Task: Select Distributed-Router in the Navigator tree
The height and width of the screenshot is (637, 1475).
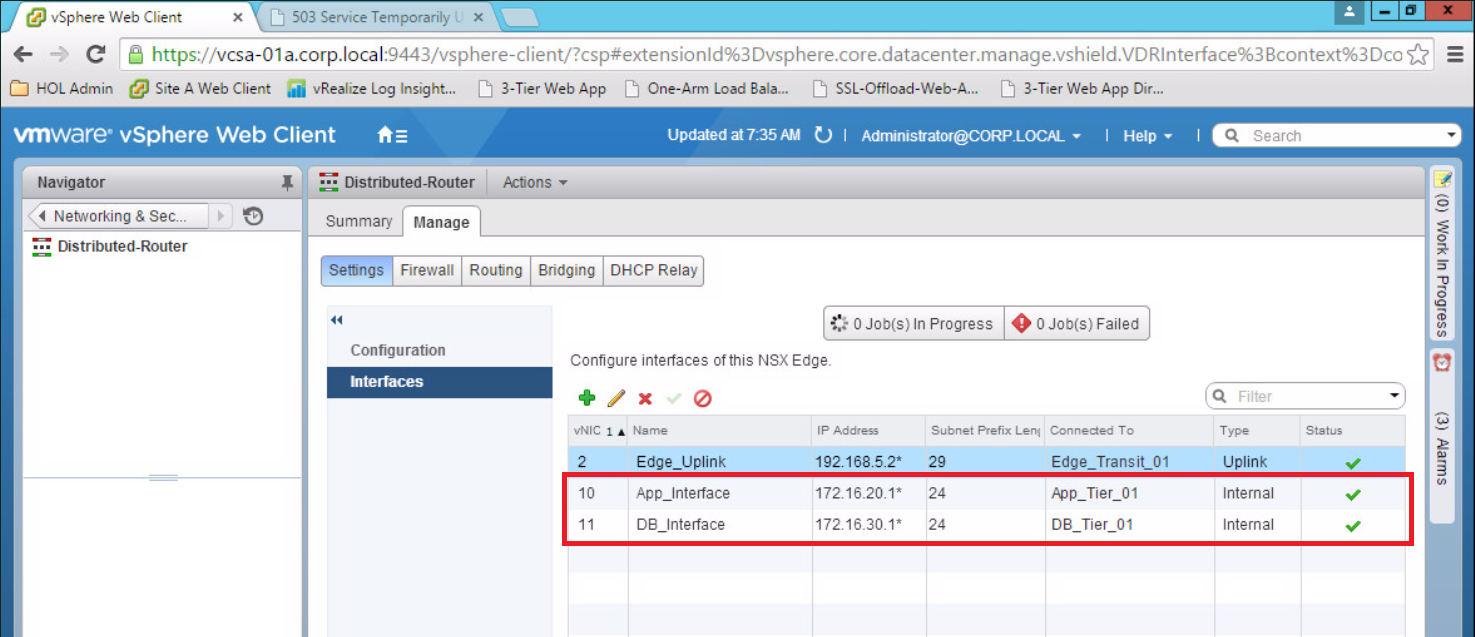Action: pos(122,246)
